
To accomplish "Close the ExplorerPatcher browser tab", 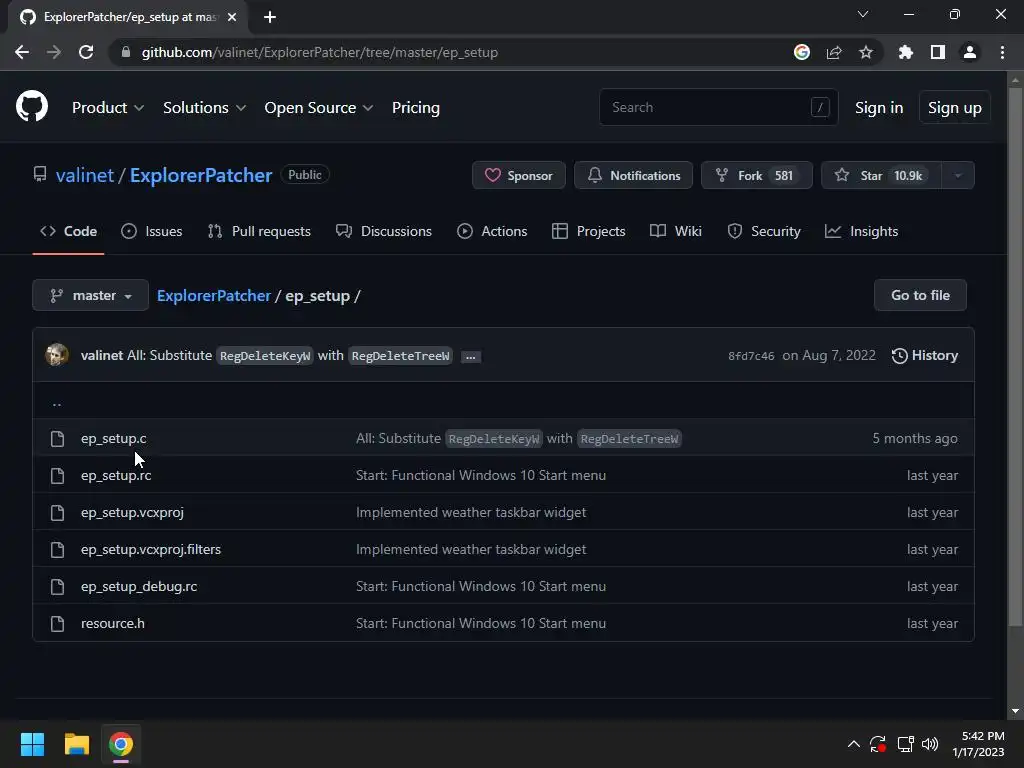I will tap(232, 17).
